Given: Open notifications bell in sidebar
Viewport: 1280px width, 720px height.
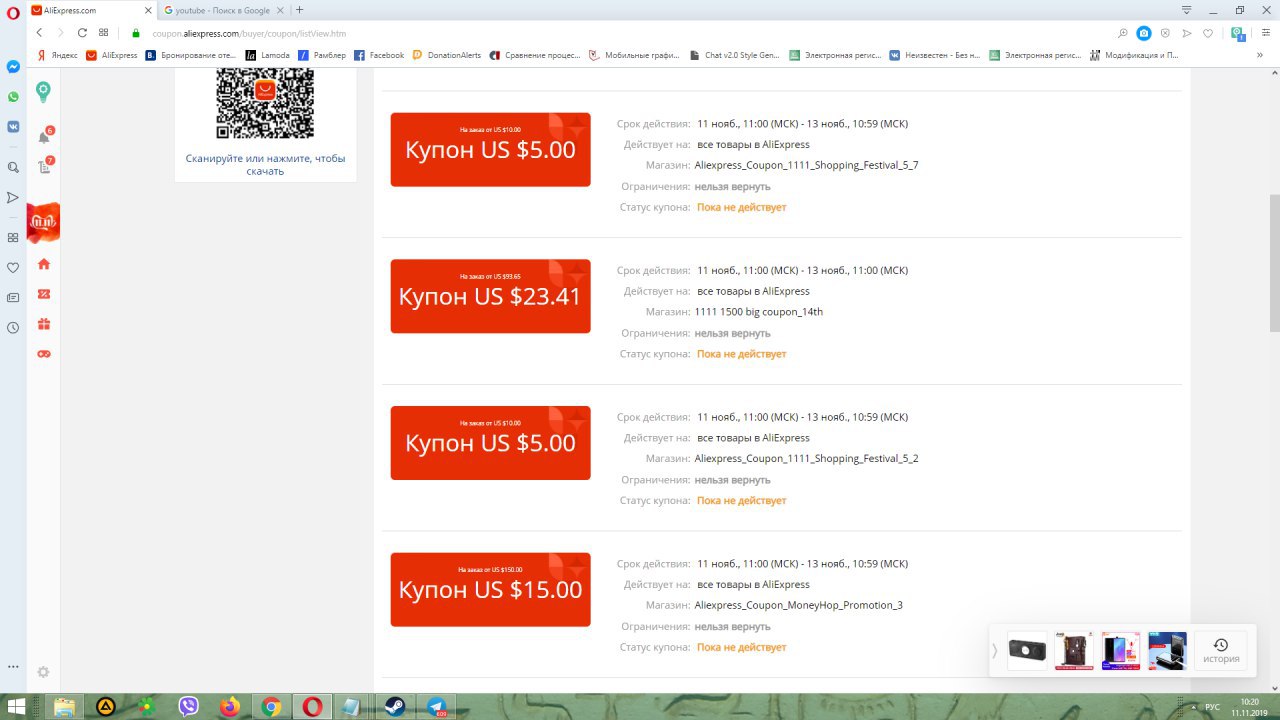Looking at the screenshot, I should tap(44, 137).
